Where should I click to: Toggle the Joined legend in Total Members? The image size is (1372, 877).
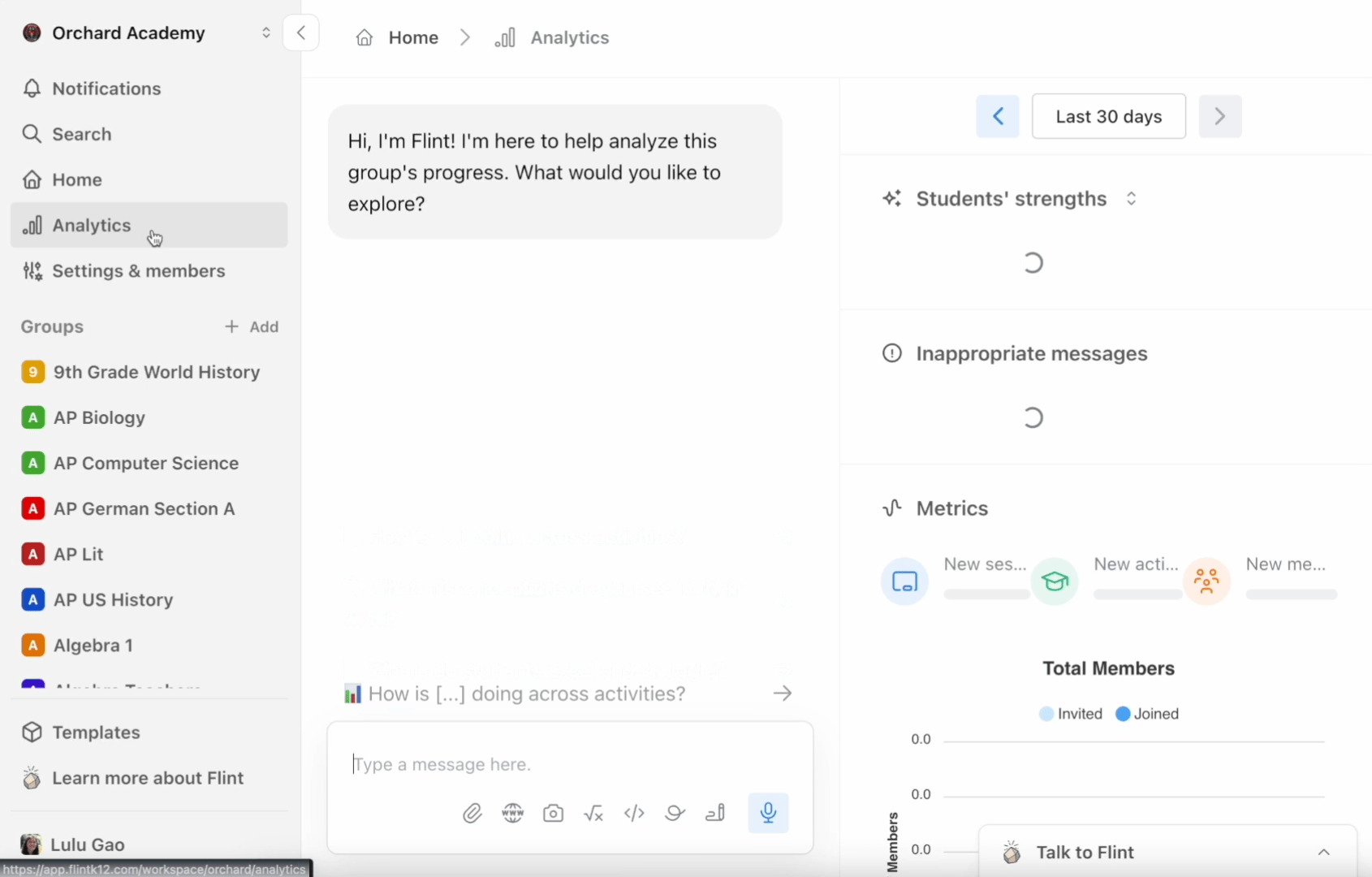tap(1147, 714)
